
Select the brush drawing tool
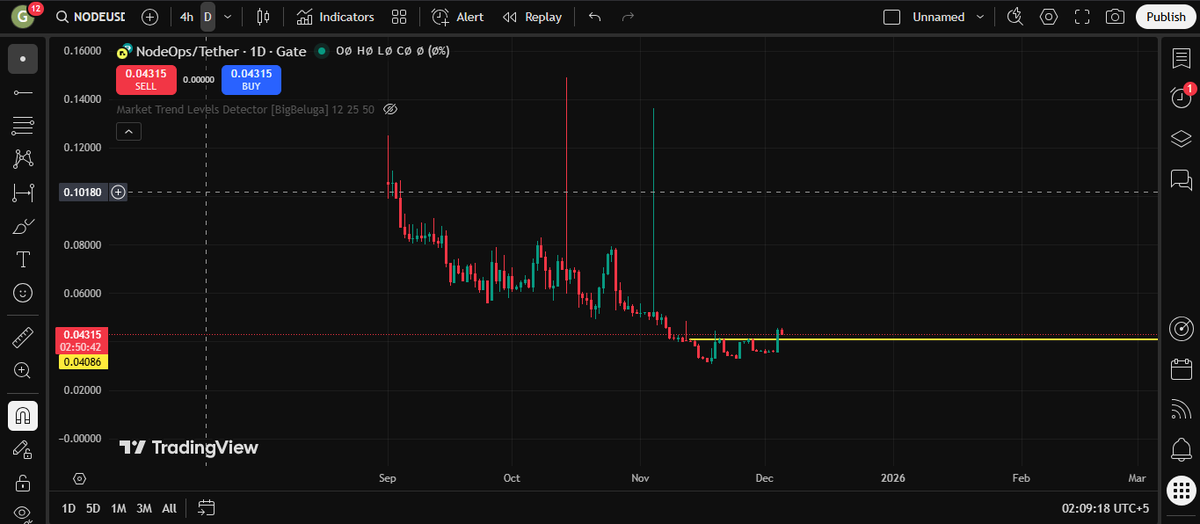[x=23, y=226]
